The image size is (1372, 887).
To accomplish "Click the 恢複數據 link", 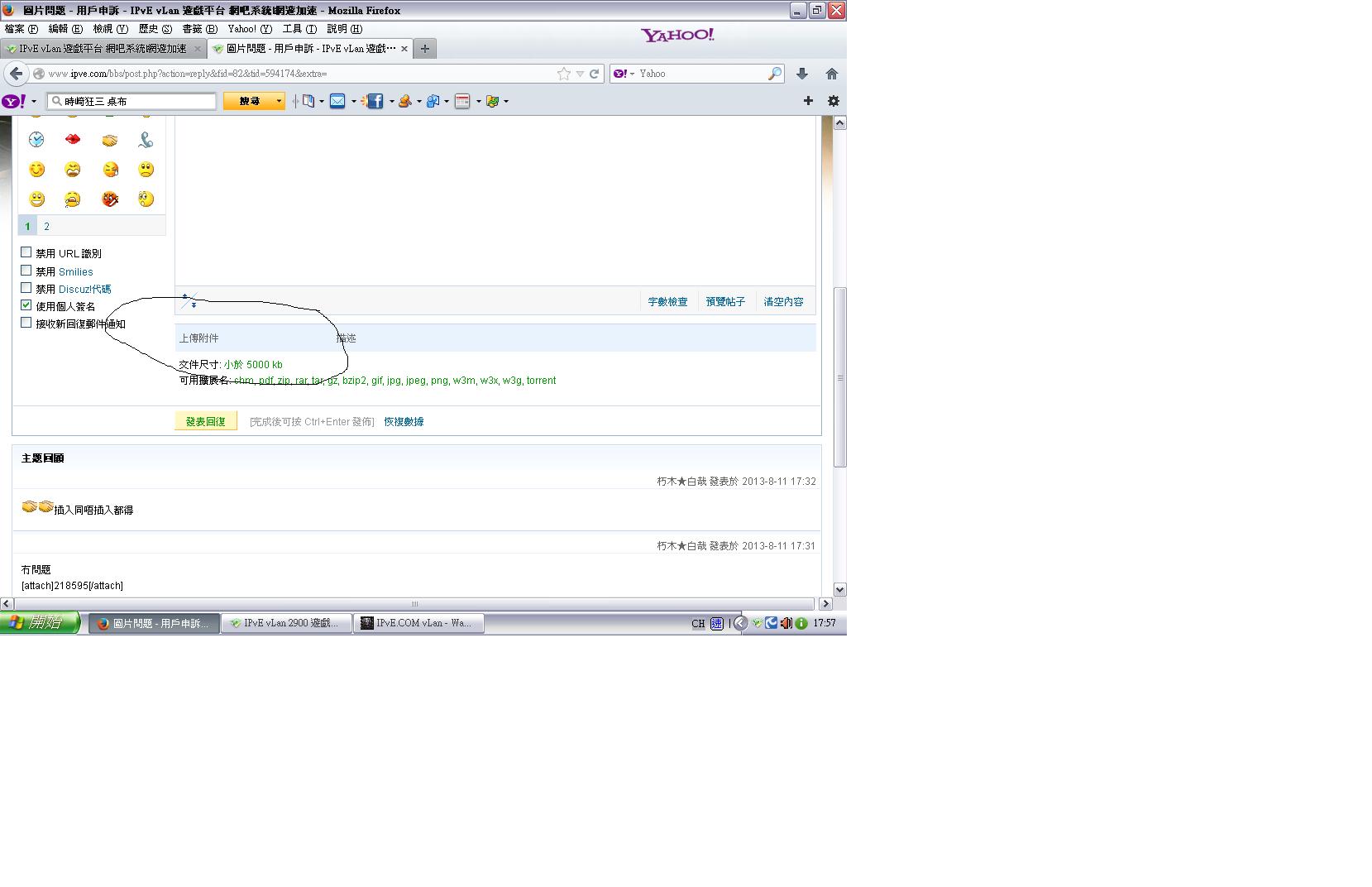I will point(404,422).
